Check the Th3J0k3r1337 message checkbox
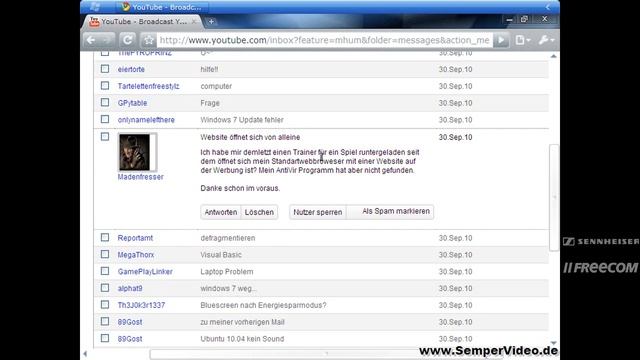 coord(105,304)
